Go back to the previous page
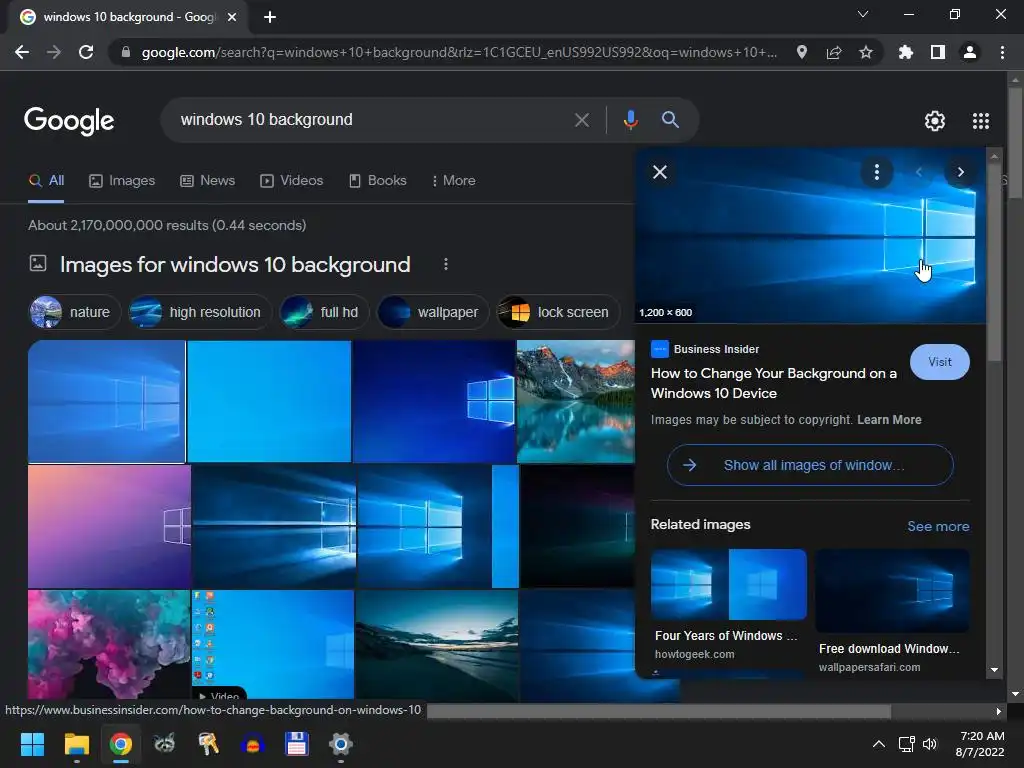Viewport: 1024px width, 768px height. tap(22, 52)
